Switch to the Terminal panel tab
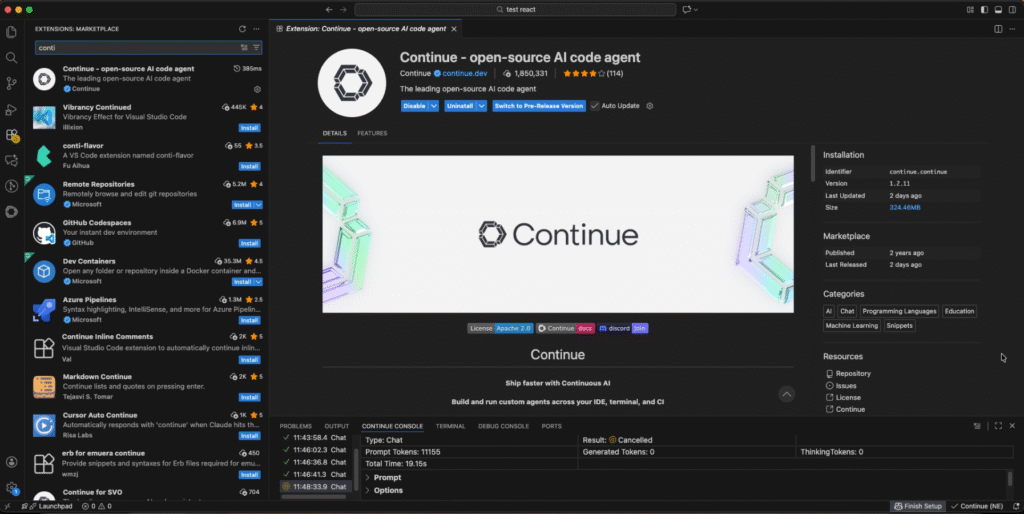Image resolution: width=1024 pixels, height=514 pixels. click(x=450, y=426)
